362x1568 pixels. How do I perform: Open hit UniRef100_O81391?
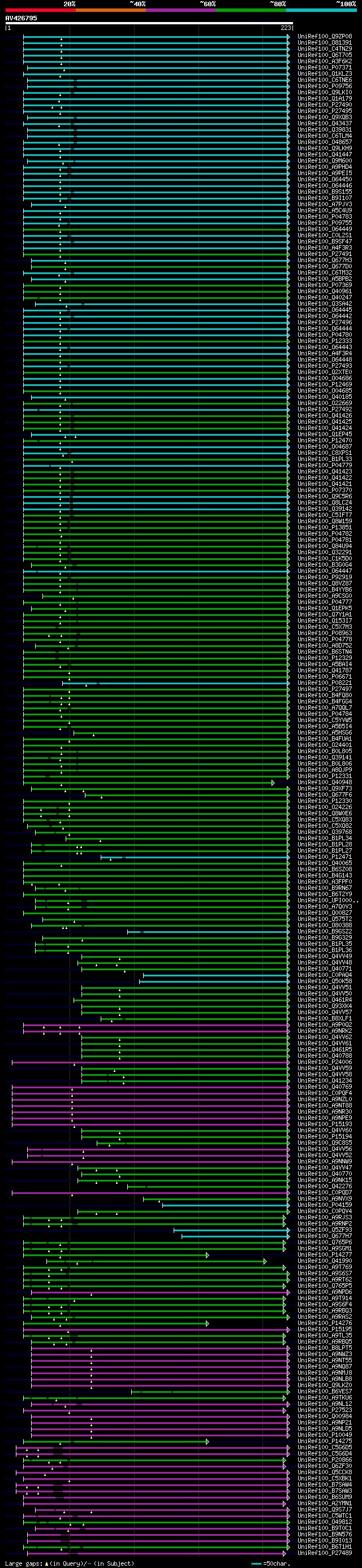[325, 42]
